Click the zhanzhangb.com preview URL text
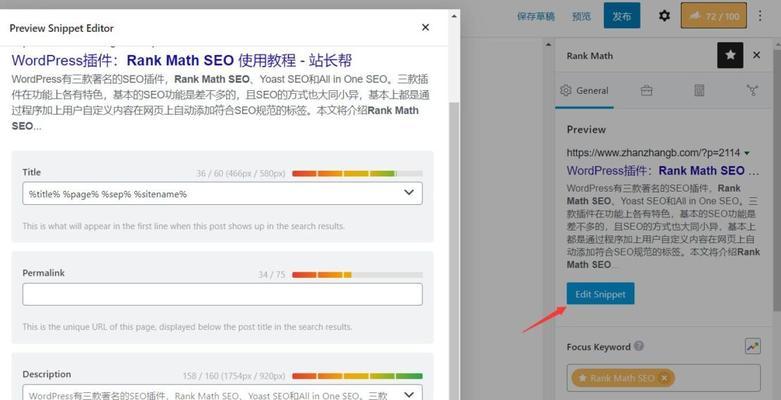The height and width of the screenshot is (400, 781). (x=653, y=152)
